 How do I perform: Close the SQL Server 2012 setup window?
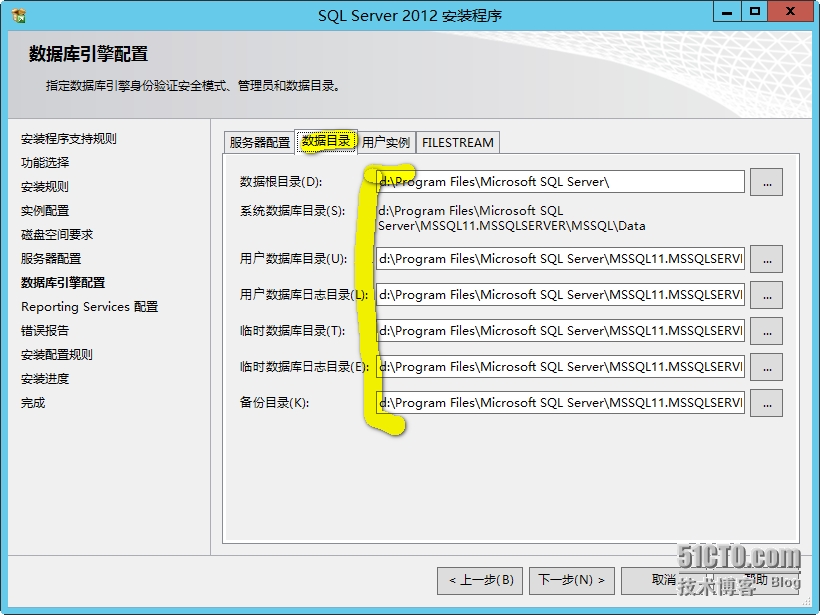point(790,12)
